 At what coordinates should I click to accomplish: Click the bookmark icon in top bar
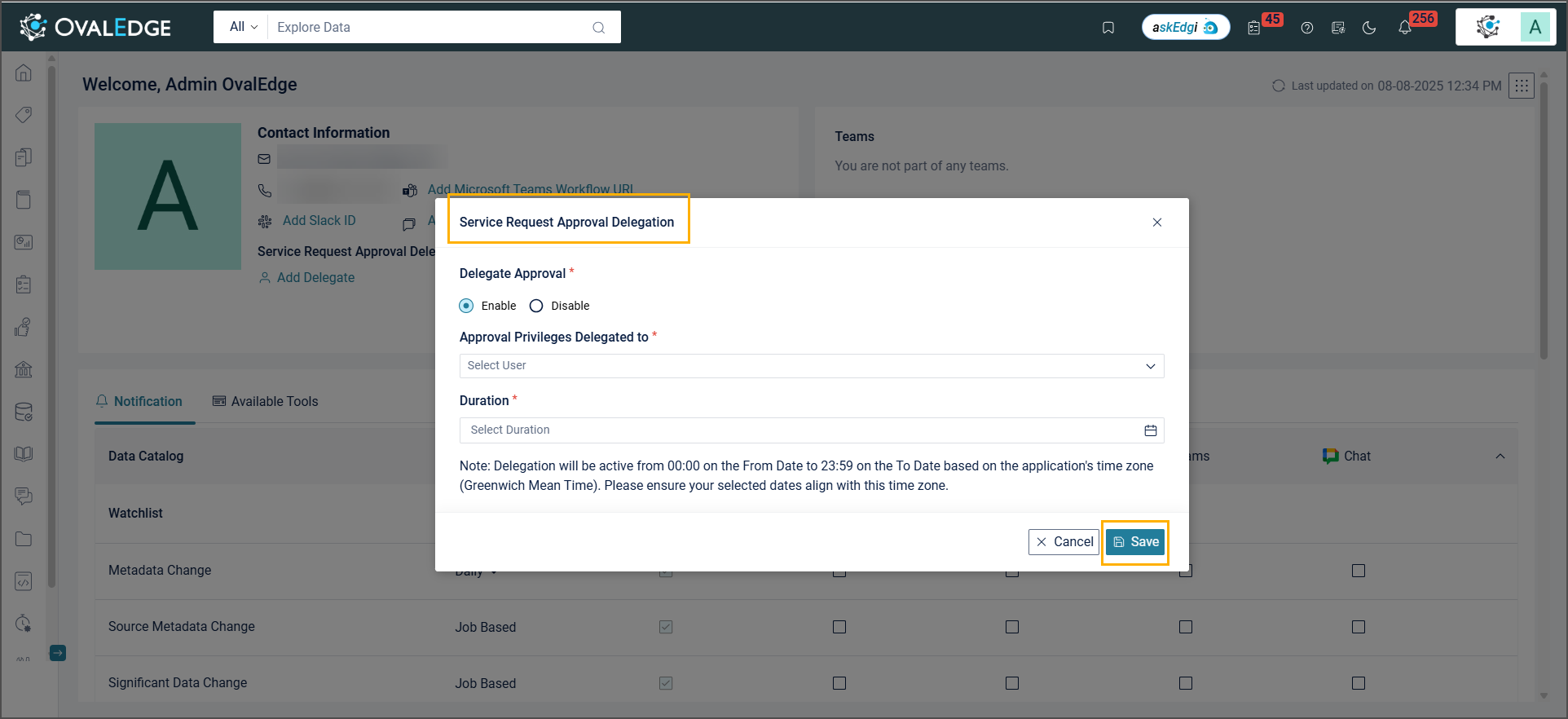(1108, 28)
